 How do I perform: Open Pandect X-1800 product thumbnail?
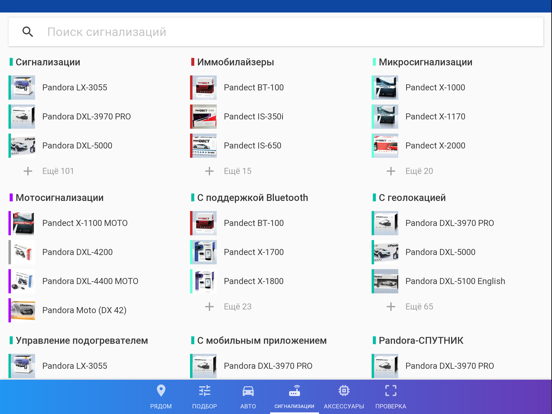coord(203,281)
